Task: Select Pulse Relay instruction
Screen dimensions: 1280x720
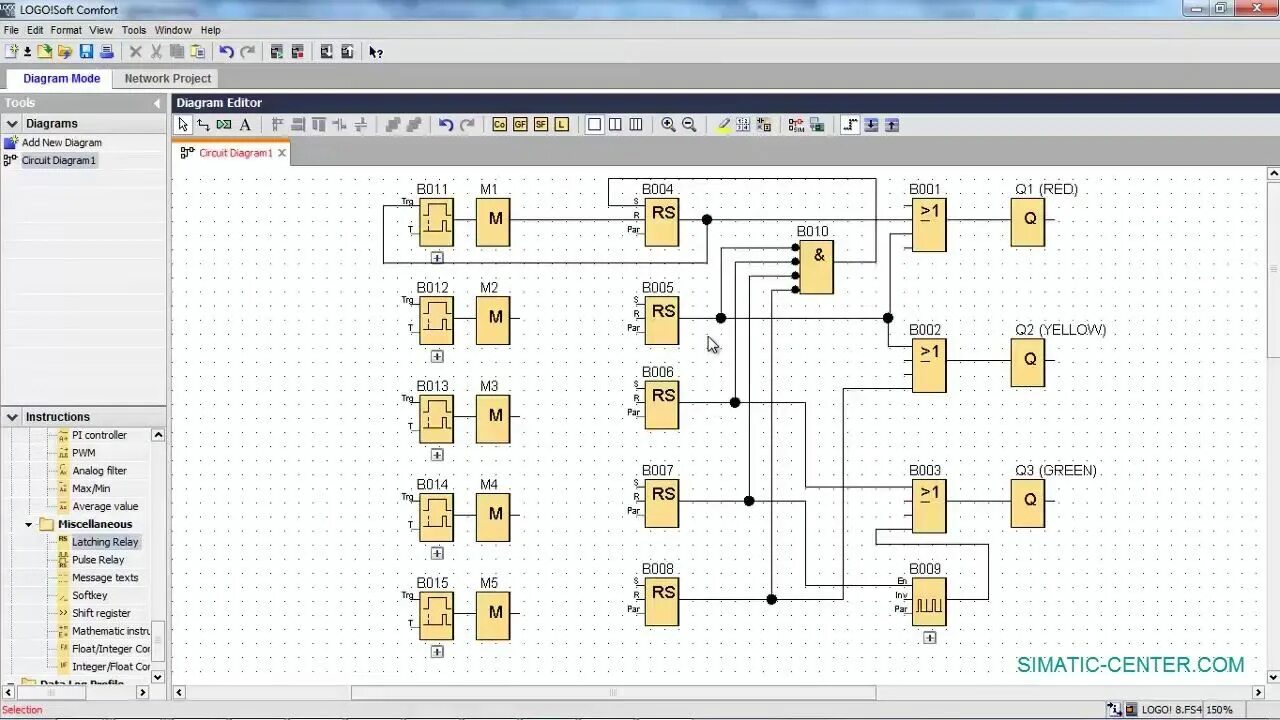Action: 98,560
